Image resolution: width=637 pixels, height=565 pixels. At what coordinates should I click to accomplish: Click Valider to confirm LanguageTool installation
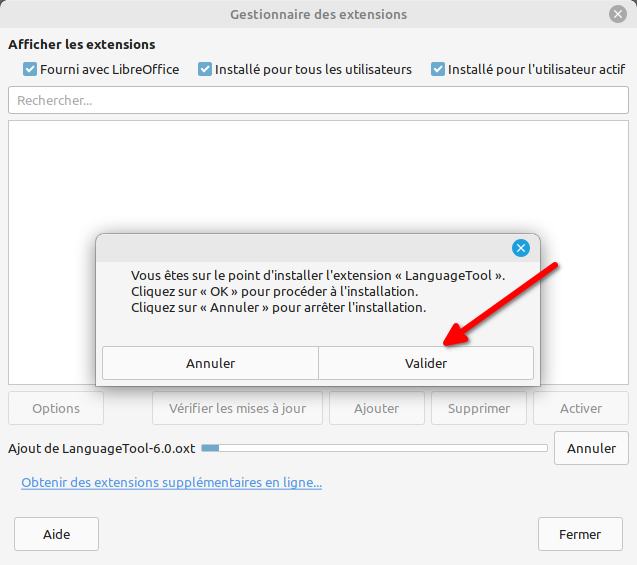coord(426,363)
